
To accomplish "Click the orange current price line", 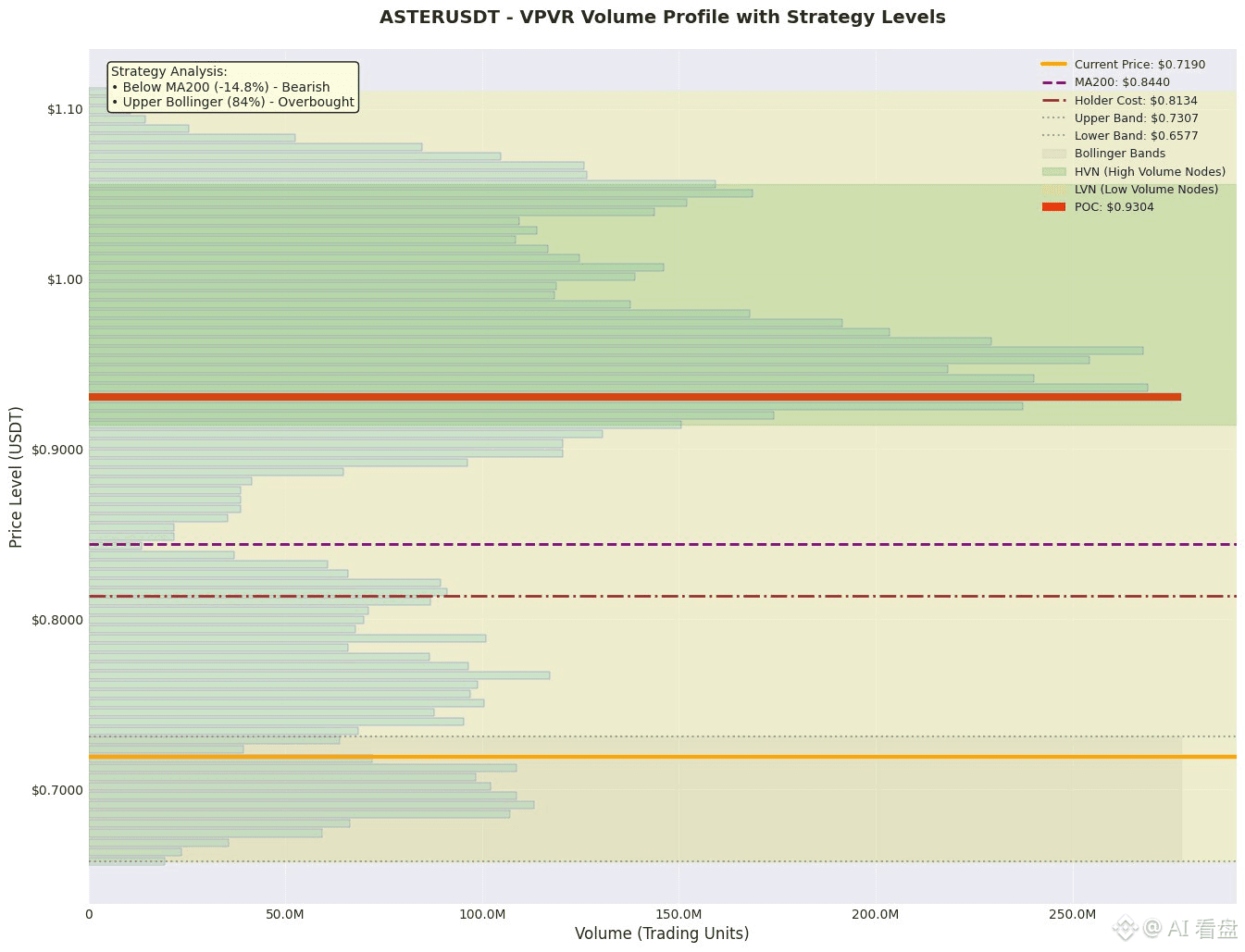I will tap(663, 757).
